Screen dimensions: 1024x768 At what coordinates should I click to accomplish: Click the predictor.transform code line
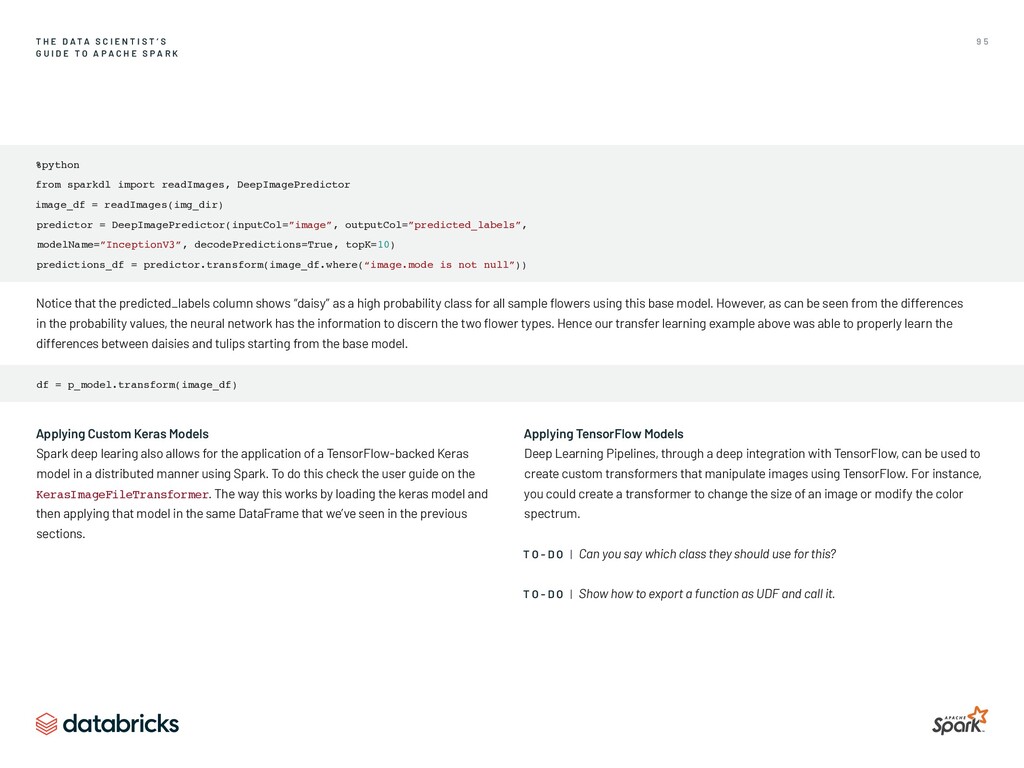coord(281,264)
